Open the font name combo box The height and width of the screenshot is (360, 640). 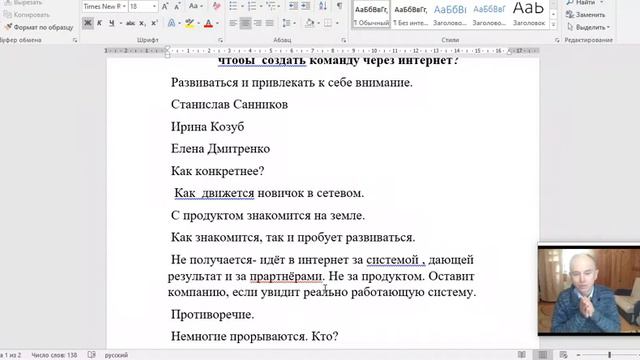point(104,6)
